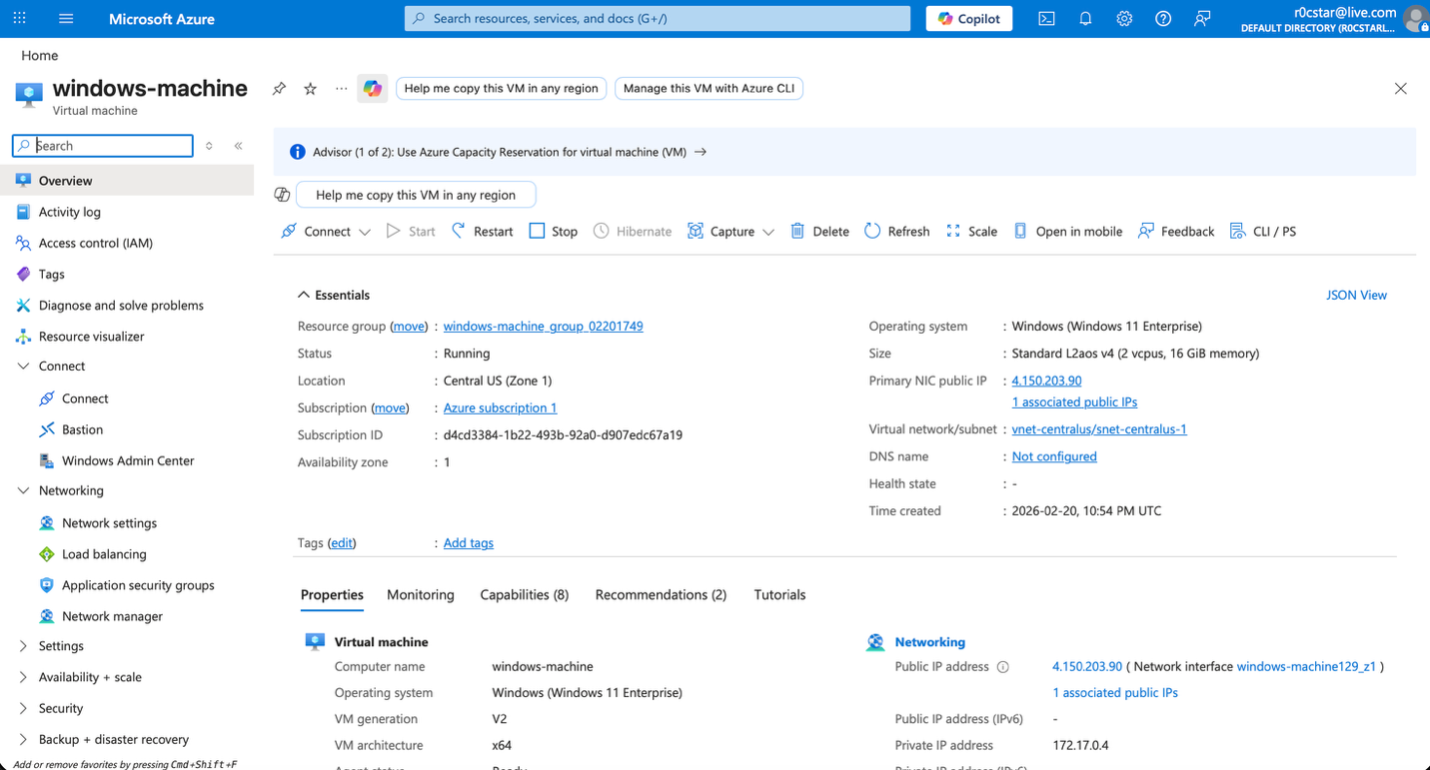Viewport: 1430px width, 770px height.
Task: Refresh the virtual machine overview
Action: [897, 231]
